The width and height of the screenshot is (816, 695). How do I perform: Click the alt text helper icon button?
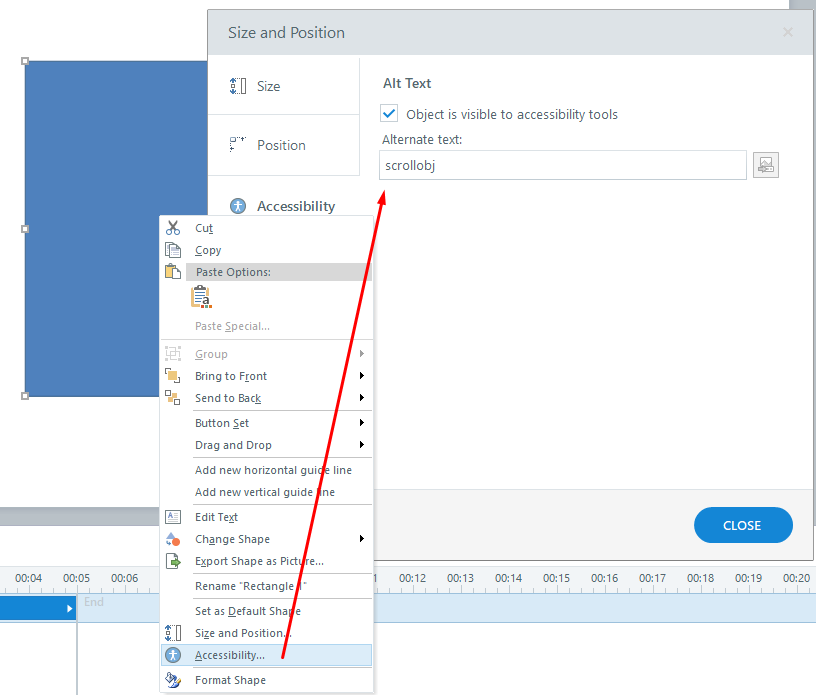tap(766, 165)
